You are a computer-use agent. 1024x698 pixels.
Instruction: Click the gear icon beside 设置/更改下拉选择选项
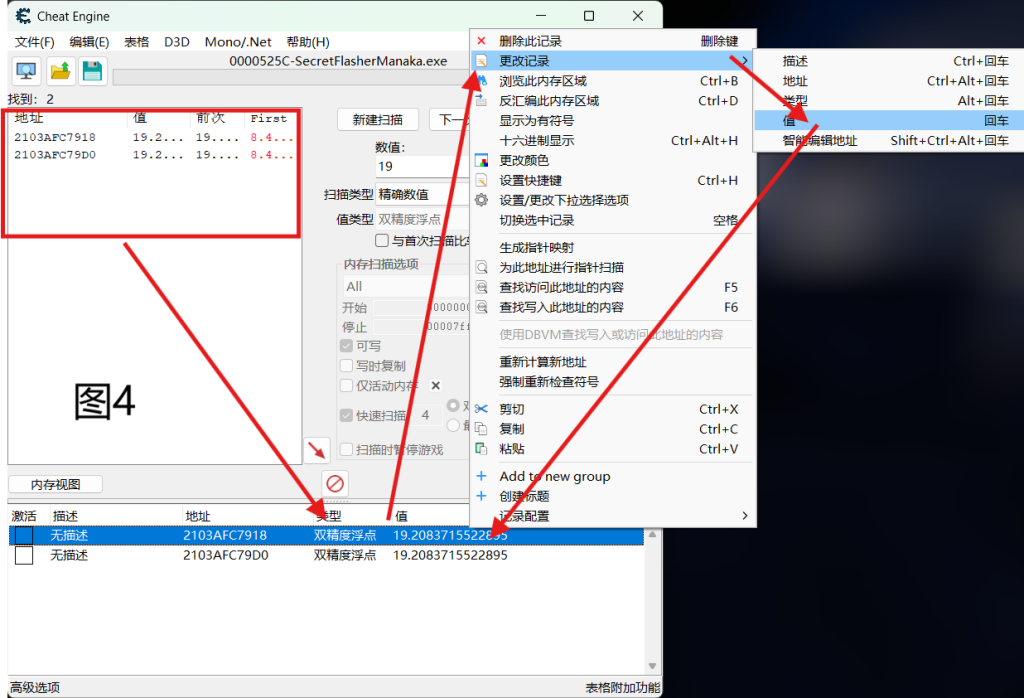click(x=481, y=200)
